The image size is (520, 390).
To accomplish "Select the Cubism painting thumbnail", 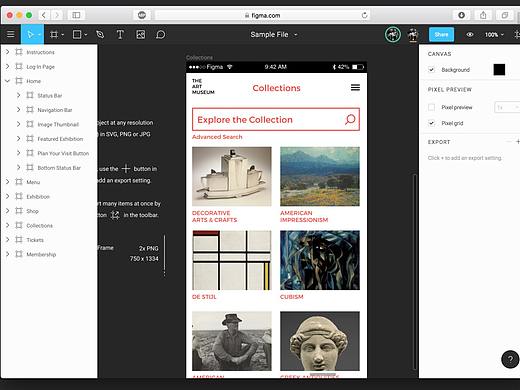I will tap(320, 260).
